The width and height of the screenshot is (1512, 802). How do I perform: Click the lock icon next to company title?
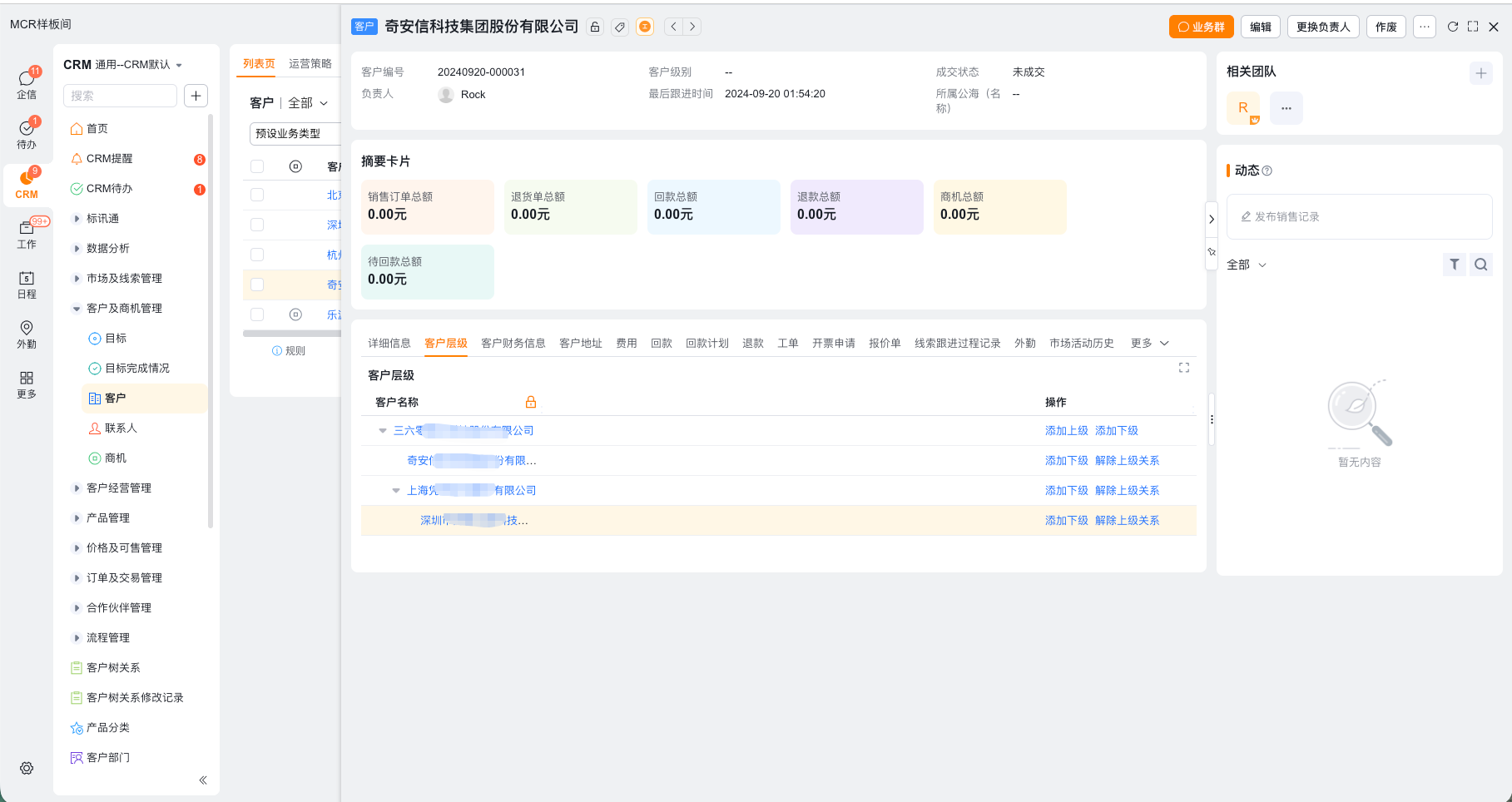(x=595, y=27)
